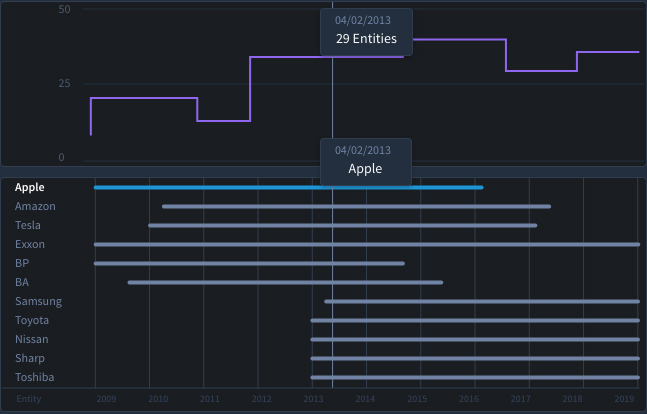Select the Samsung entity label

38,301
